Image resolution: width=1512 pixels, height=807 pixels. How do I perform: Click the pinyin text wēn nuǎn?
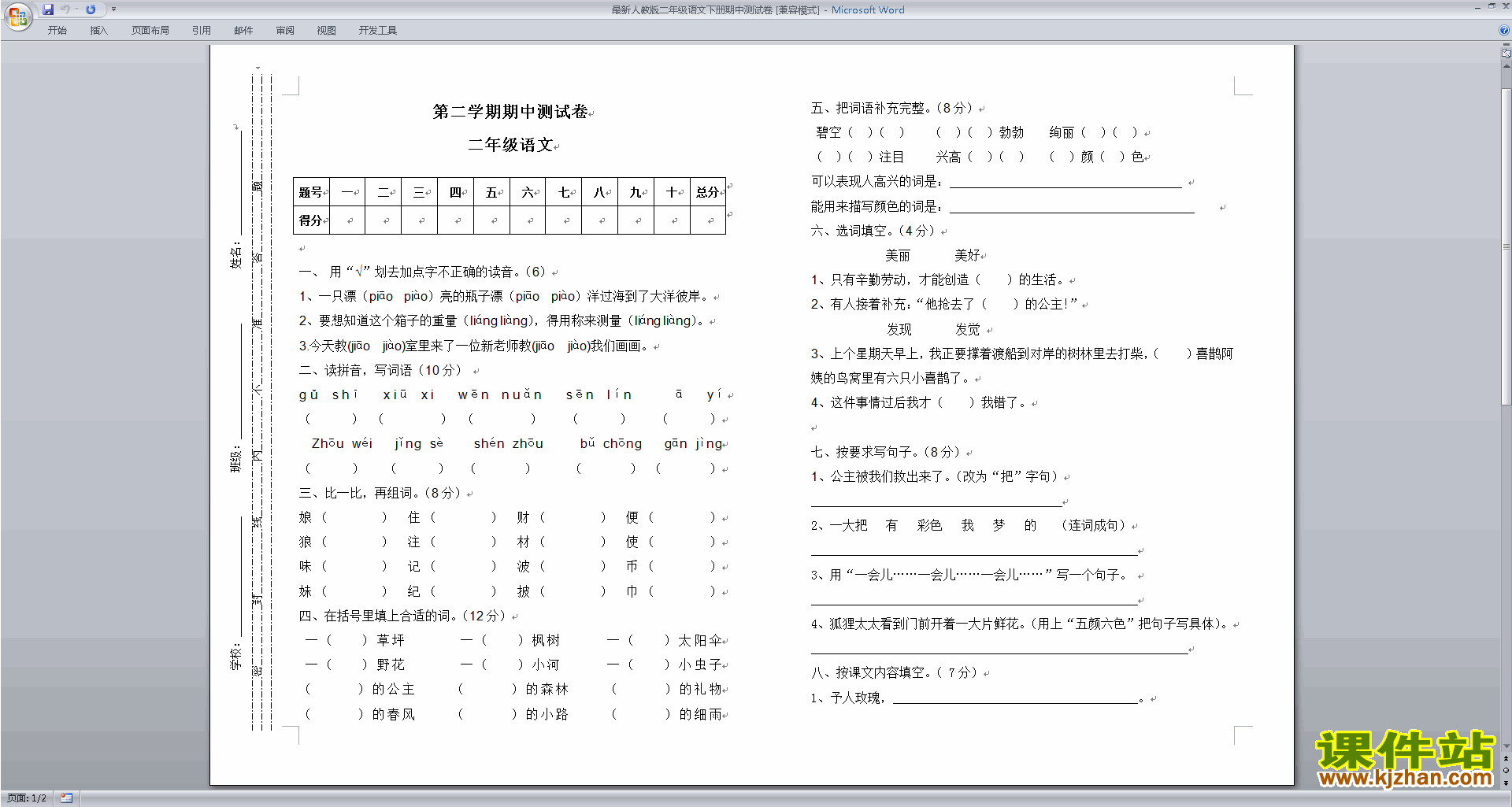500,394
